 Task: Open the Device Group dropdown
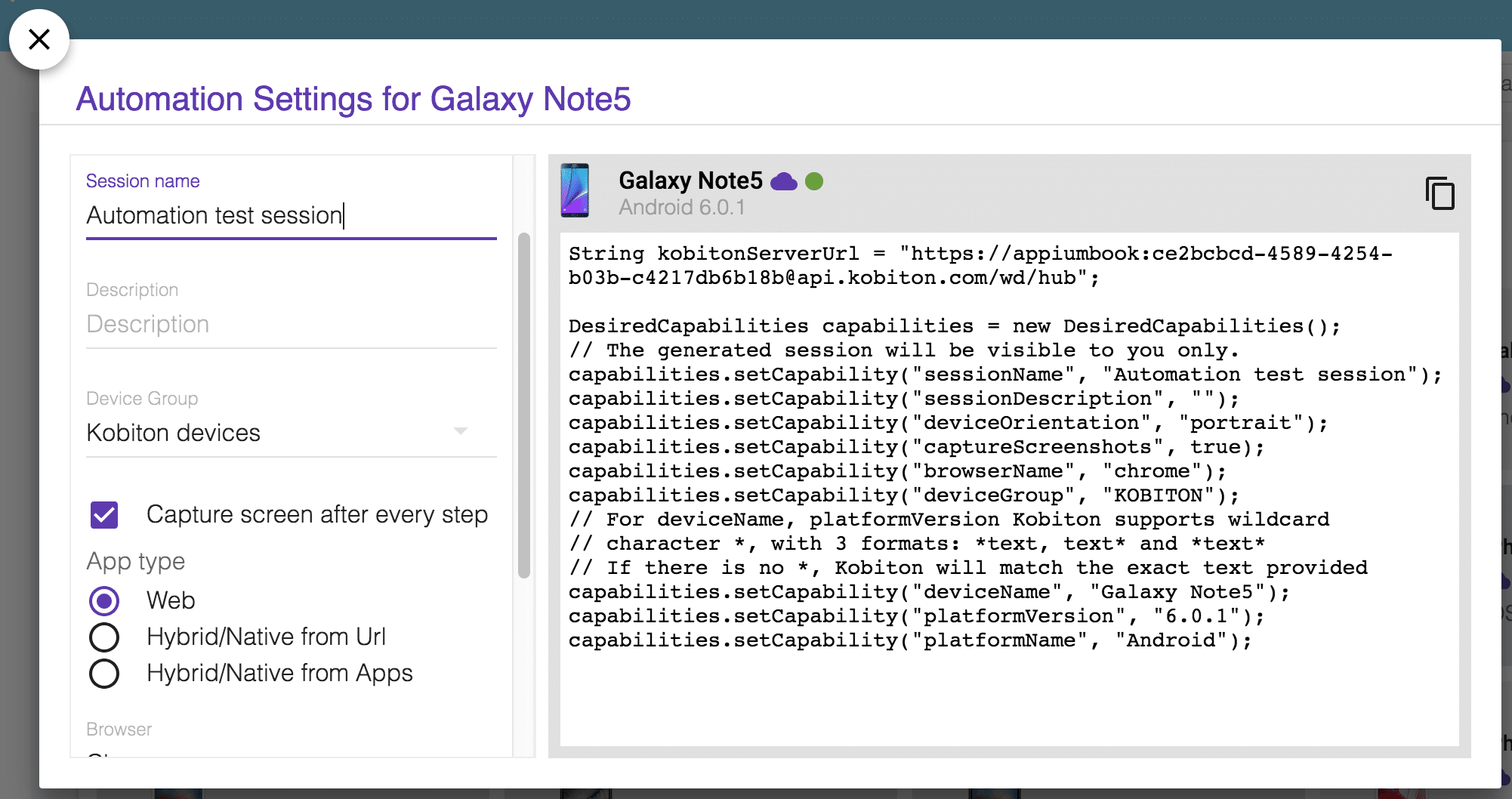point(291,433)
